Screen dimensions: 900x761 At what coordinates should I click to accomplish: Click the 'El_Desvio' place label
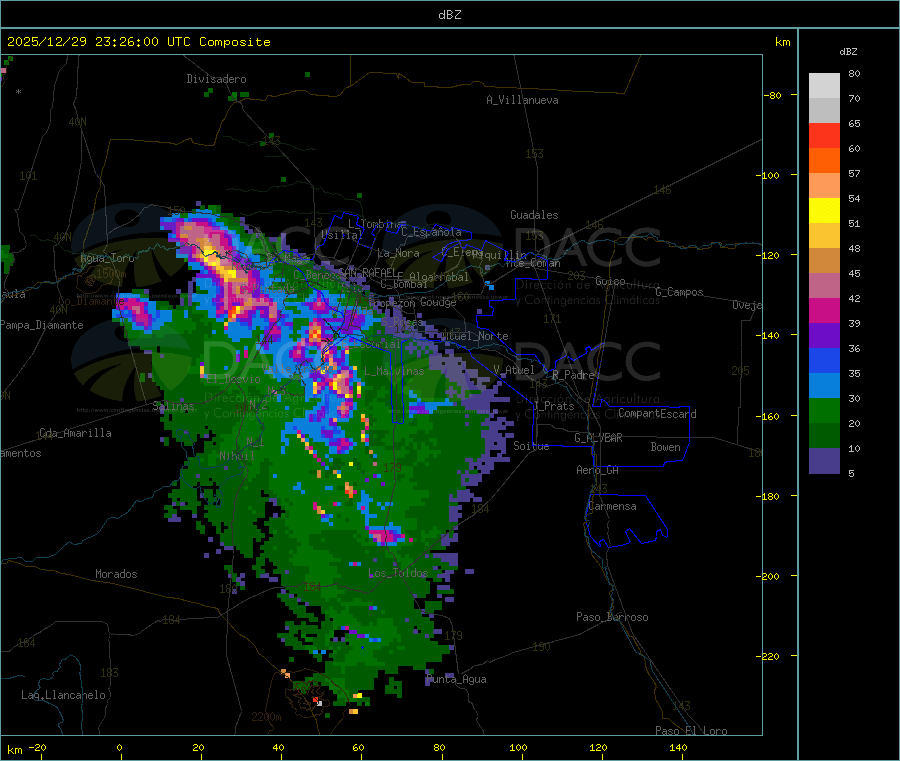click(x=233, y=379)
